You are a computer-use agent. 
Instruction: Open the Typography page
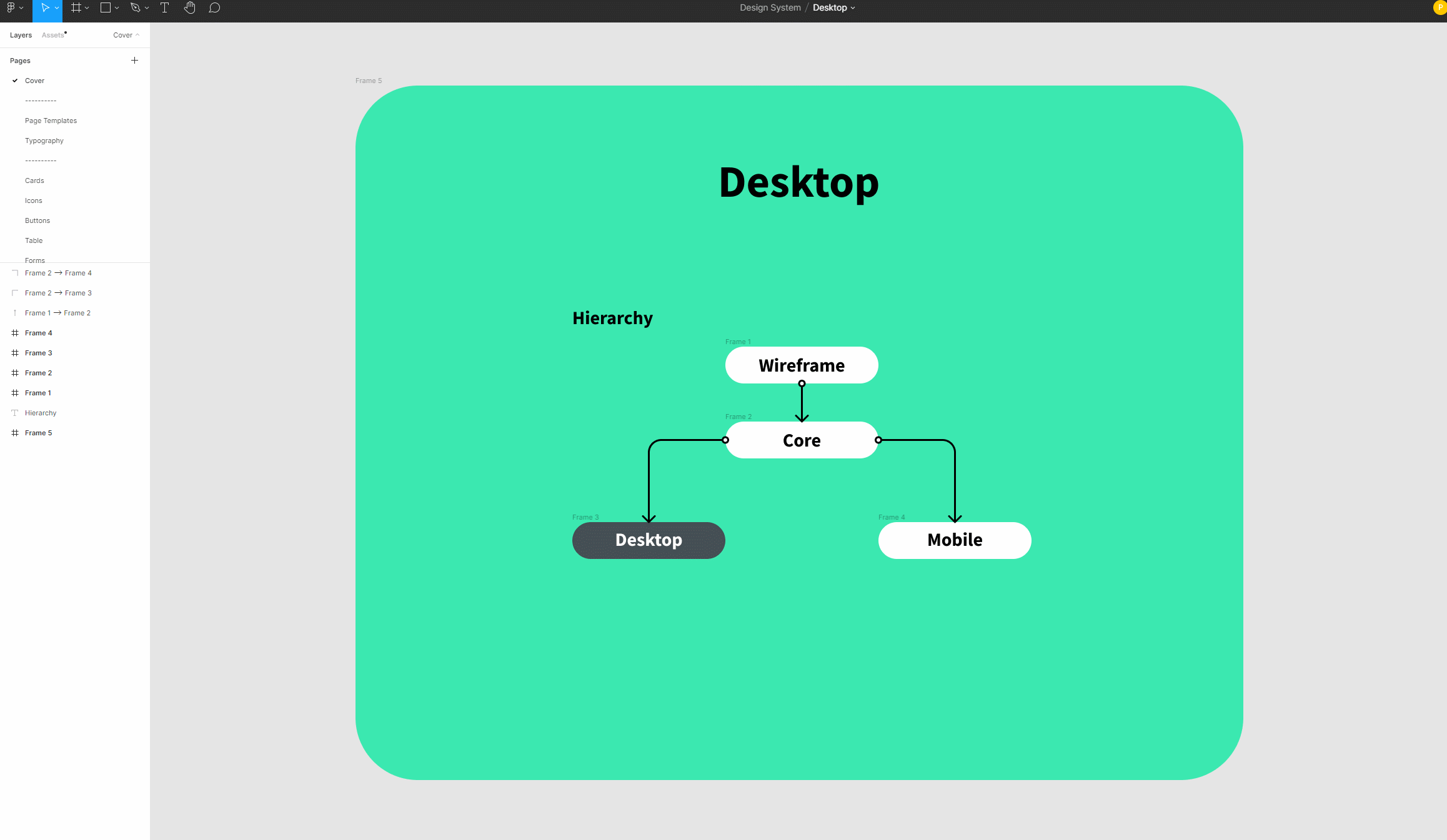[x=44, y=141]
